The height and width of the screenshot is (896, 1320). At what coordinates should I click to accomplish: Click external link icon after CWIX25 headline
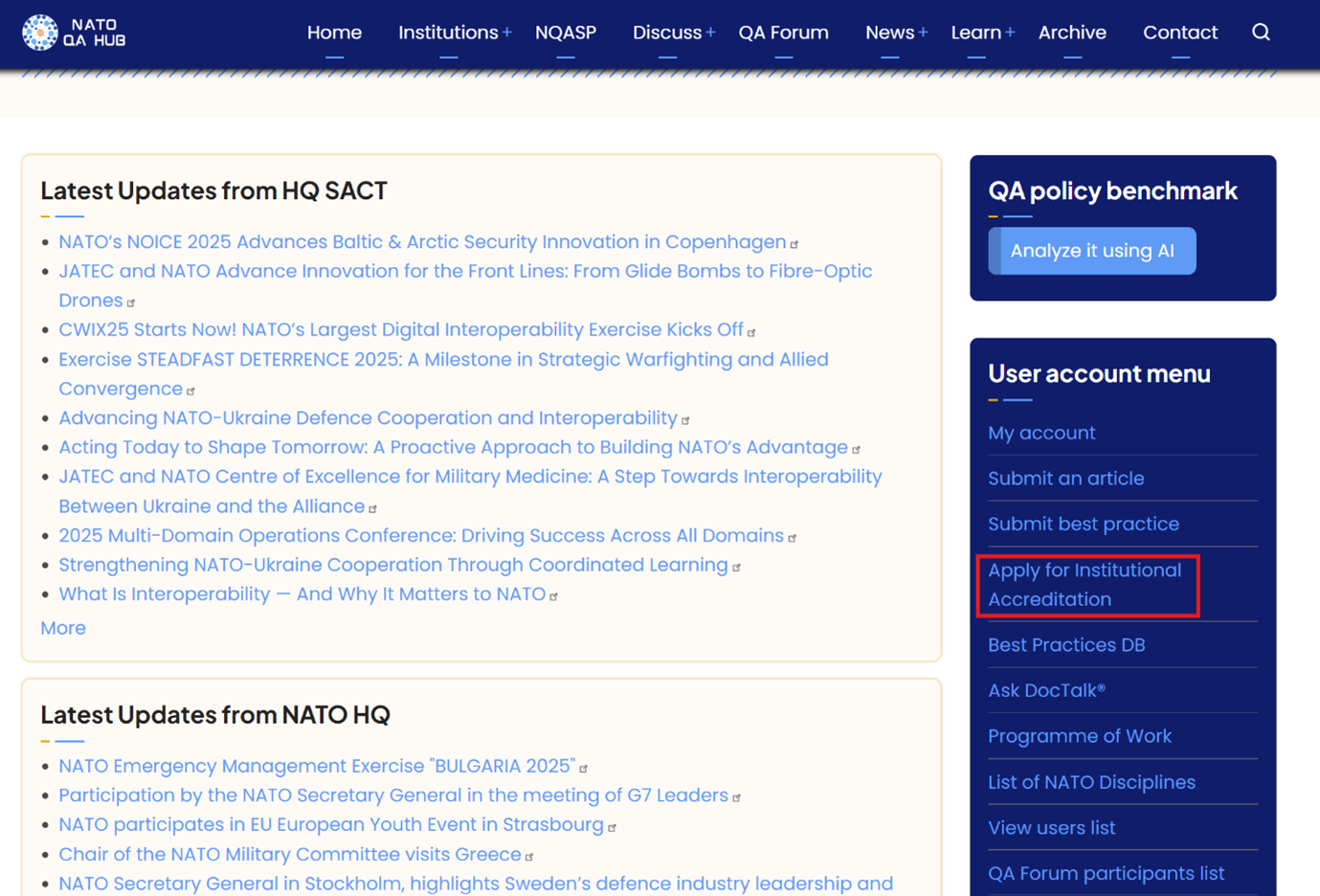click(x=752, y=330)
